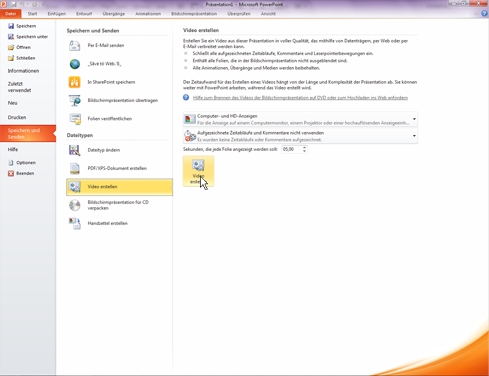Click the Optionen document icon
The height and width of the screenshot is (376, 489).
[11, 163]
